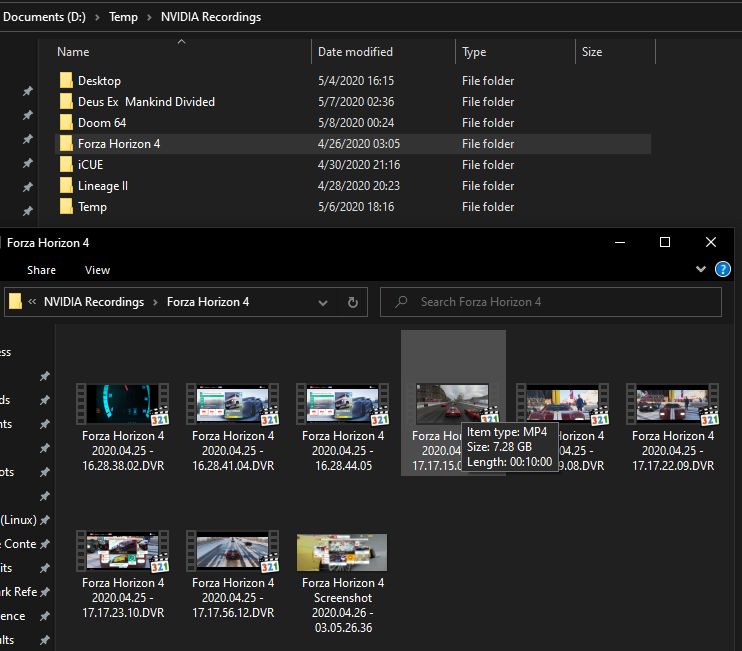Image resolution: width=742 pixels, height=651 pixels.
Task: Sort by Size column header
Action: click(x=592, y=52)
